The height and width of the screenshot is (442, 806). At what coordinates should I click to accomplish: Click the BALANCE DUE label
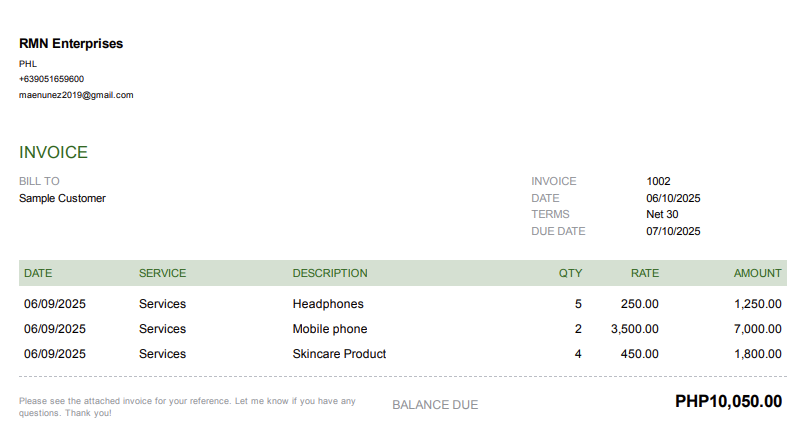tap(435, 405)
